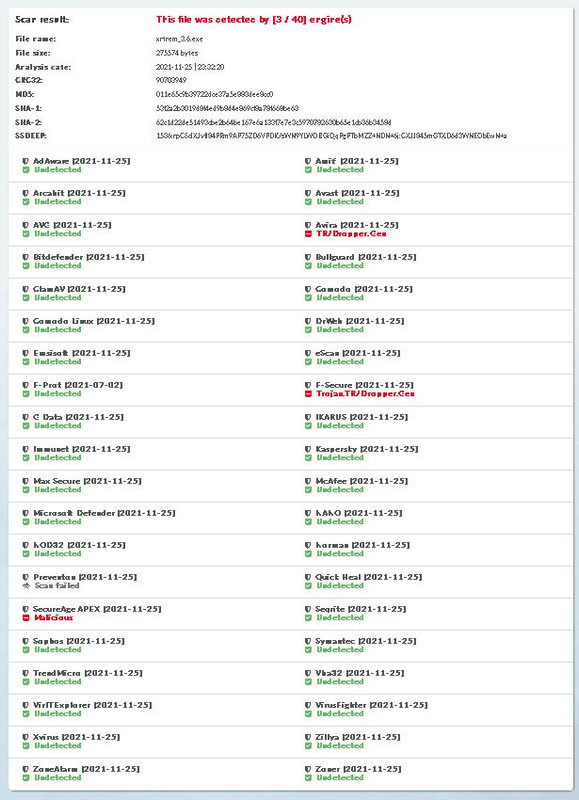579x800 pixels.
Task: Click the red alert icon under F-Secure
Action: (308, 394)
